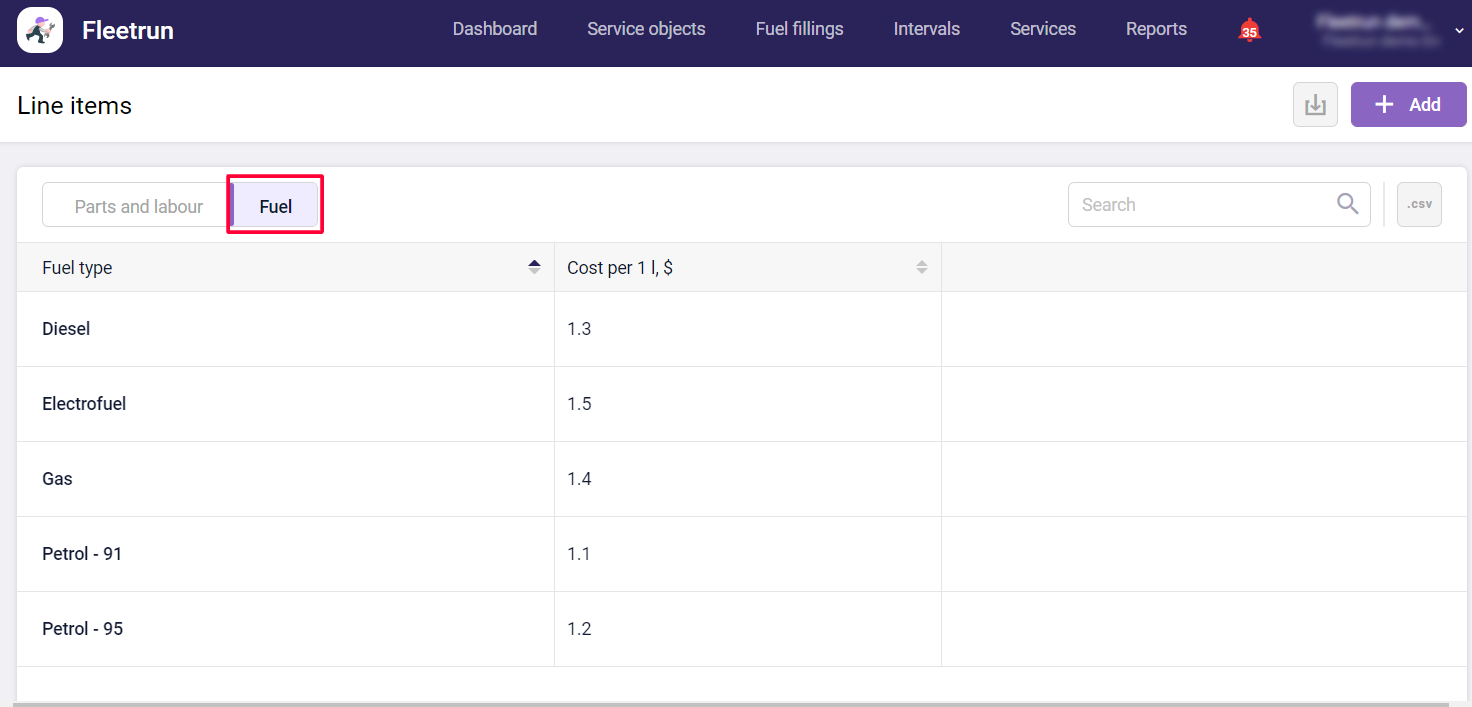
Task: Click the import download icon button
Action: [1315, 105]
